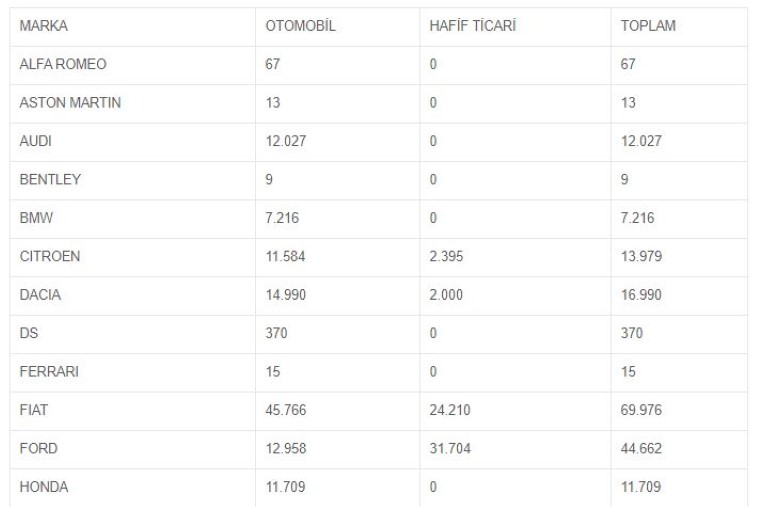Click FIAT otomobil value 45.766

(286, 410)
